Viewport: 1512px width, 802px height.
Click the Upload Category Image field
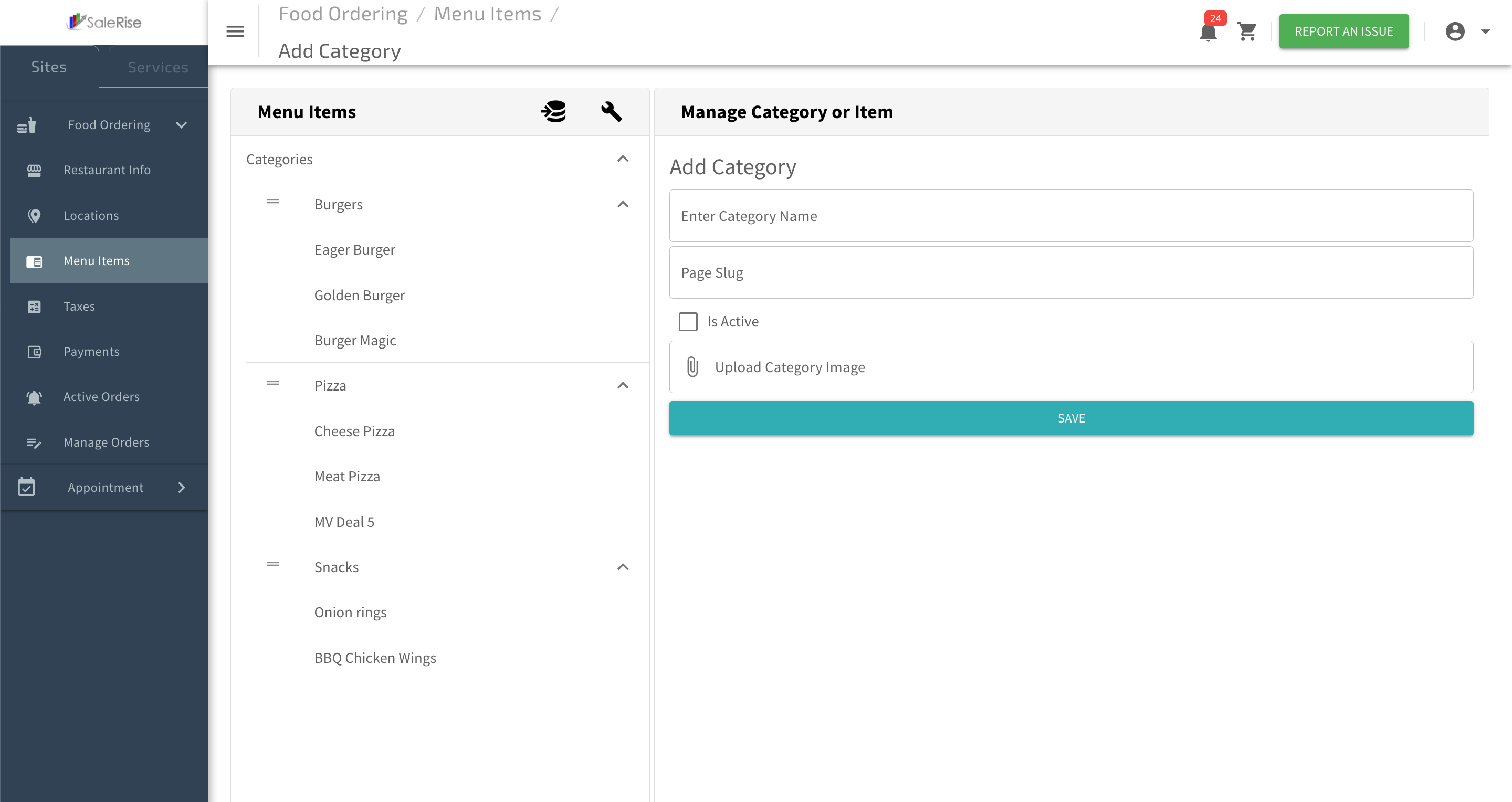click(x=1071, y=367)
